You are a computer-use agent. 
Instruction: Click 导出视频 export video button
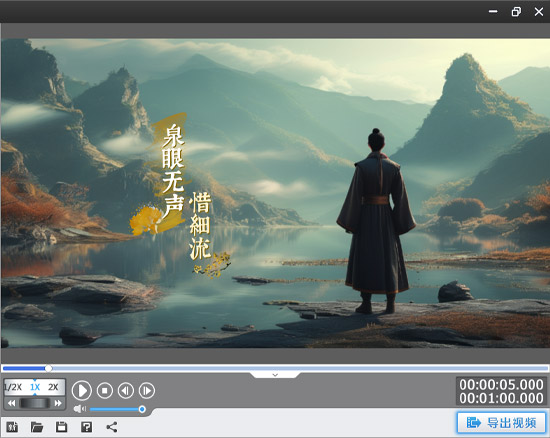point(502,423)
